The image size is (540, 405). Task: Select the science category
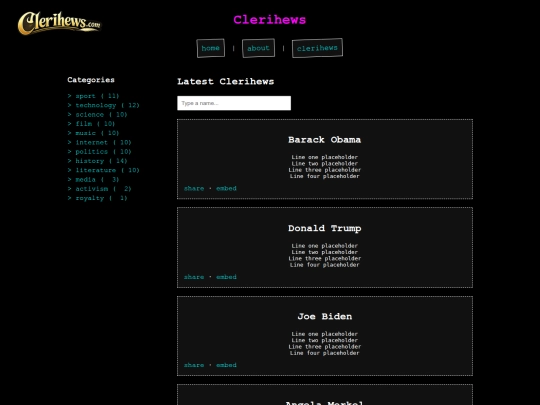tap(97, 115)
